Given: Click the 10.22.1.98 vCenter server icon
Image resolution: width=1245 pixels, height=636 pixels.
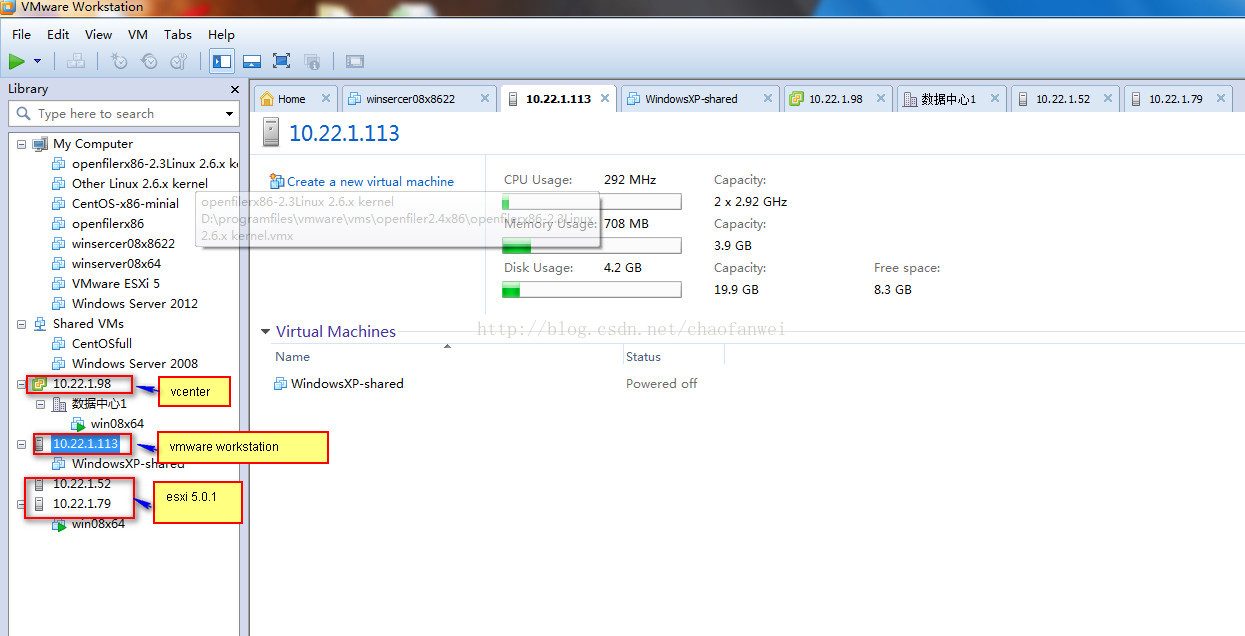Looking at the screenshot, I should tap(40, 384).
